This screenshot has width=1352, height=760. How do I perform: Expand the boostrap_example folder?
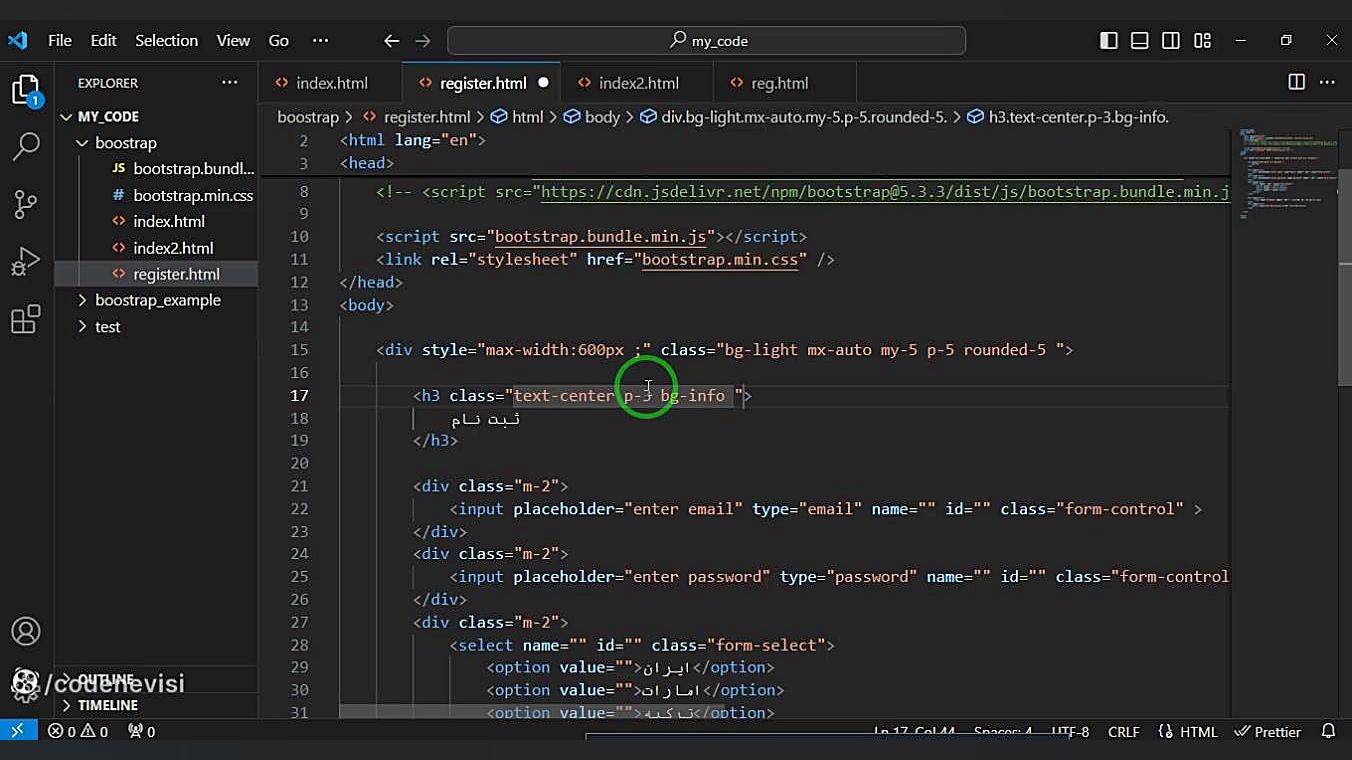[x=157, y=300]
